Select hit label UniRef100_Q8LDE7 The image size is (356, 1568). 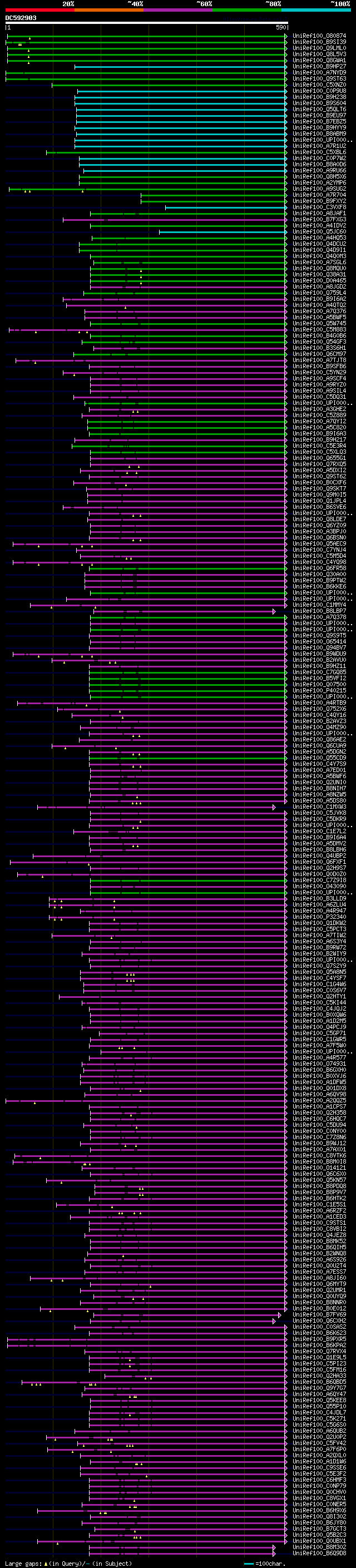pyautogui.click(x=319, y=519)
